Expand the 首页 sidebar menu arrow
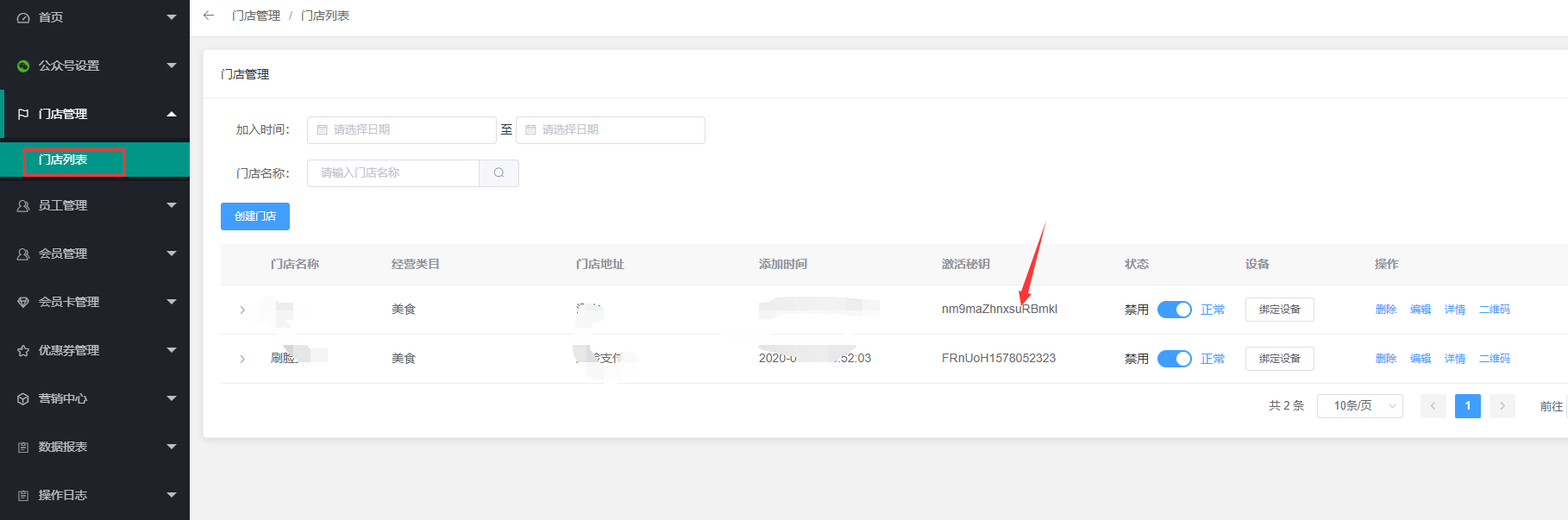Viewport: 1568px width, 520px height. click(x=172, y=17)
